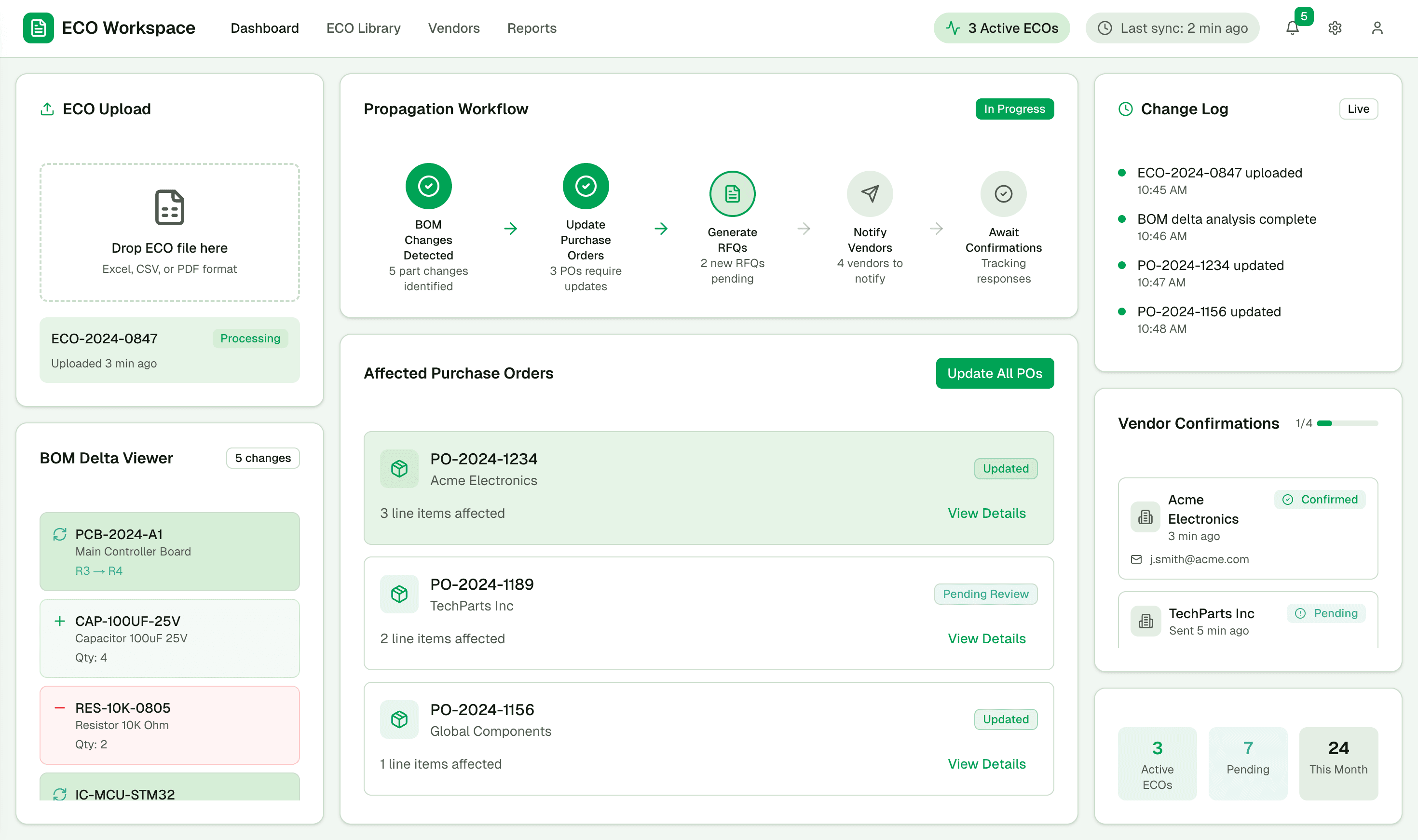The image size is (1418, 840).
Task: Toggle the Processing status on ECO-2024-0847
Action: pos(250,338)
